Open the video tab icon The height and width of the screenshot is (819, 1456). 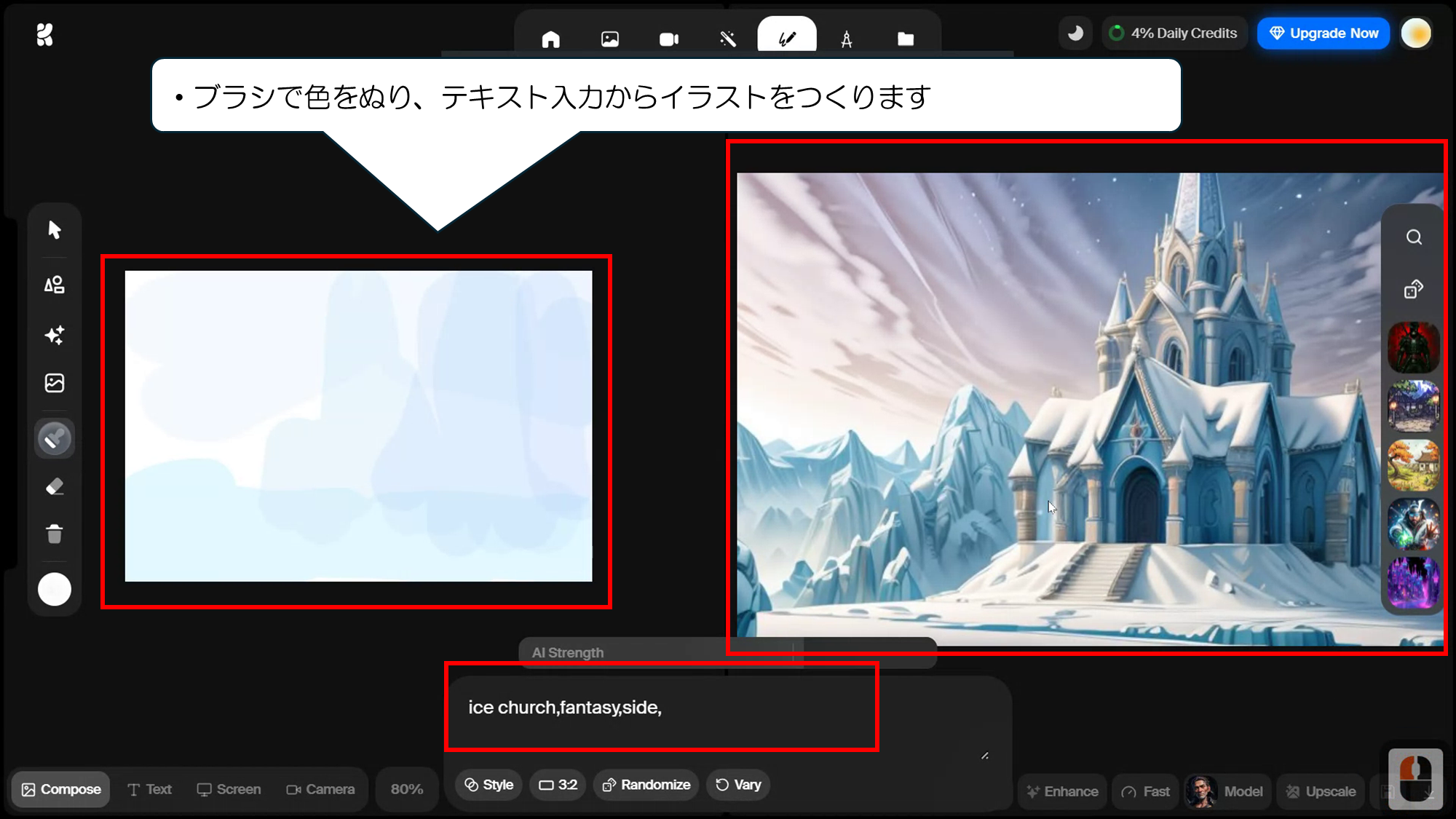(x=668, y=39)
